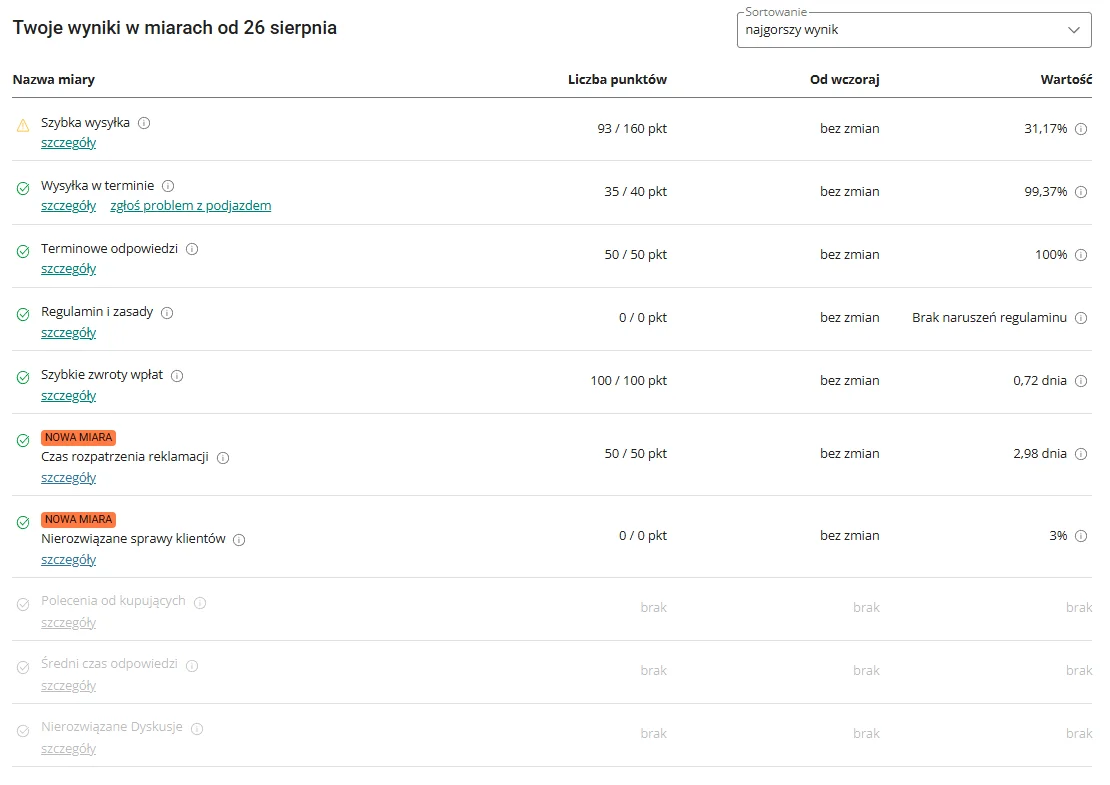Open szczegóły link under Polecenia od kupujących

(x=69, y=623)
